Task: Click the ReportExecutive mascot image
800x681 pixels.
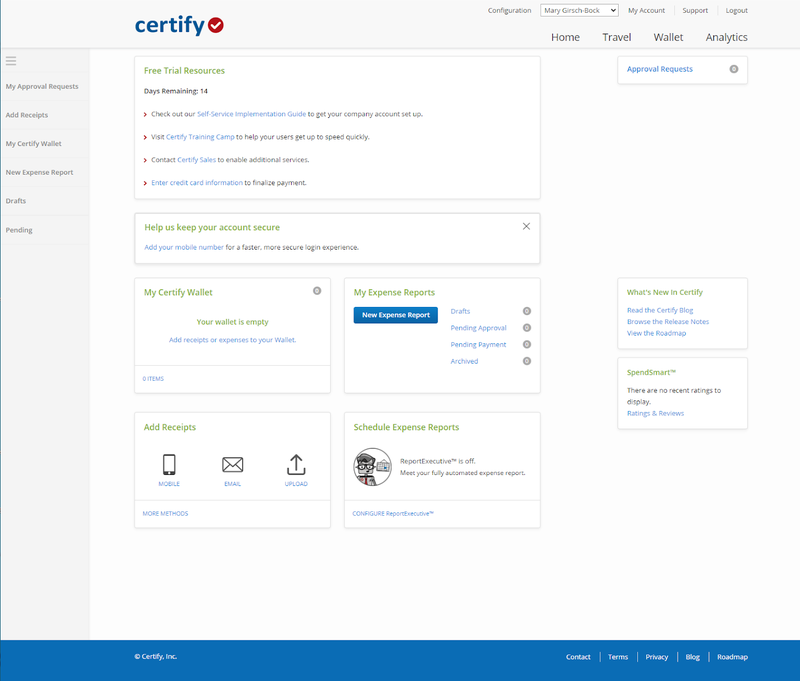Action: point(372,467)
